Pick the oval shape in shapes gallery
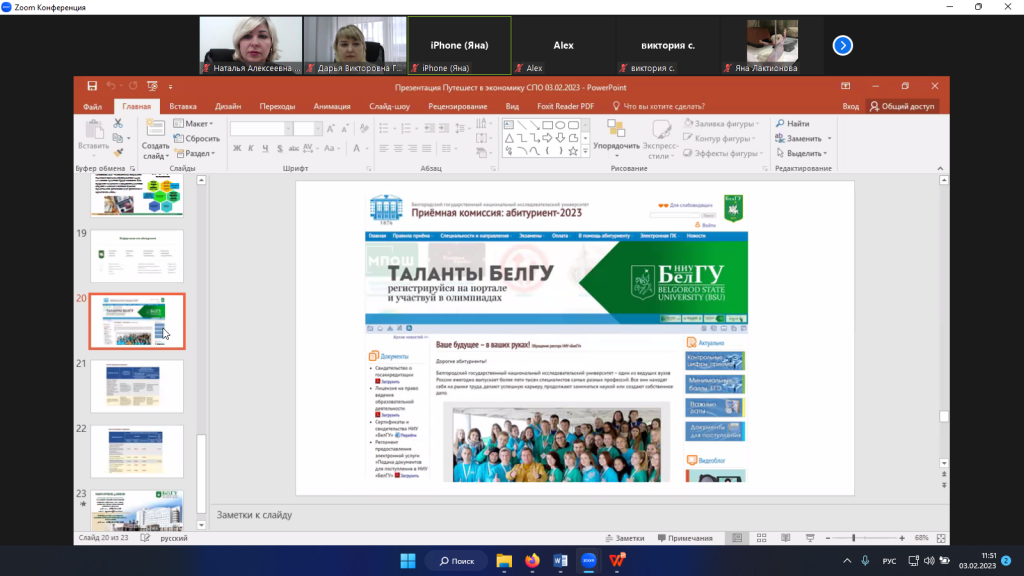This screenshot has width=1024, height=576. click(x=560, y=125)
